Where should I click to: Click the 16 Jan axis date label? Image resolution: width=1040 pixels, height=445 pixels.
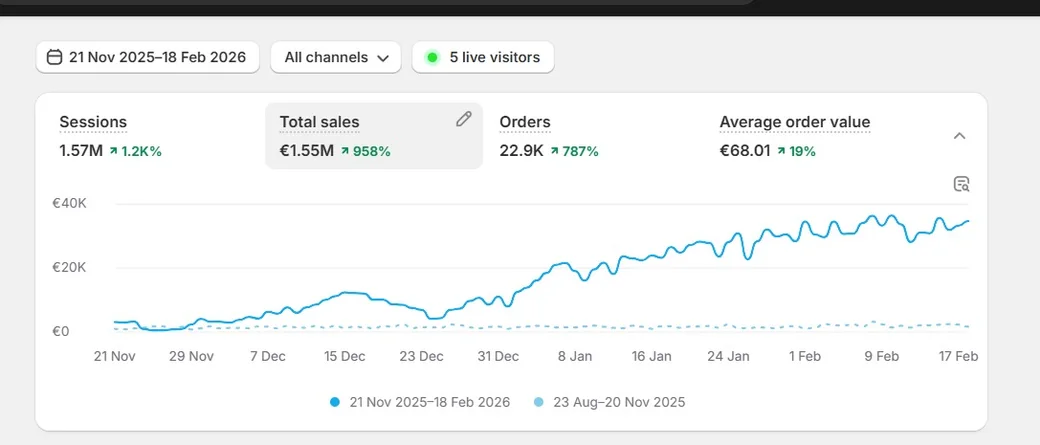click(651, 356)
